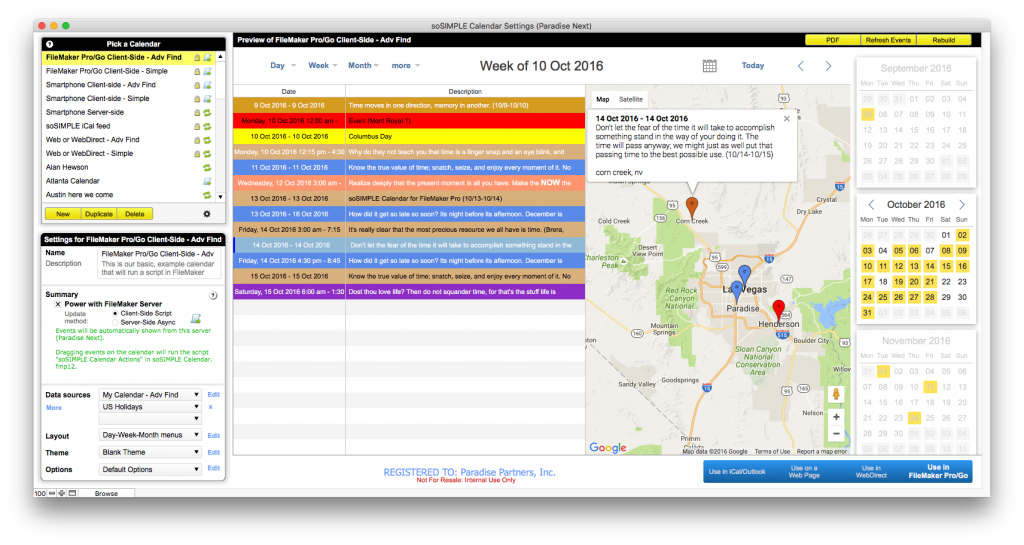Select 14 in October 2016 mini calendar
This screenshot has width=1024, height=545.
point(930,266)
